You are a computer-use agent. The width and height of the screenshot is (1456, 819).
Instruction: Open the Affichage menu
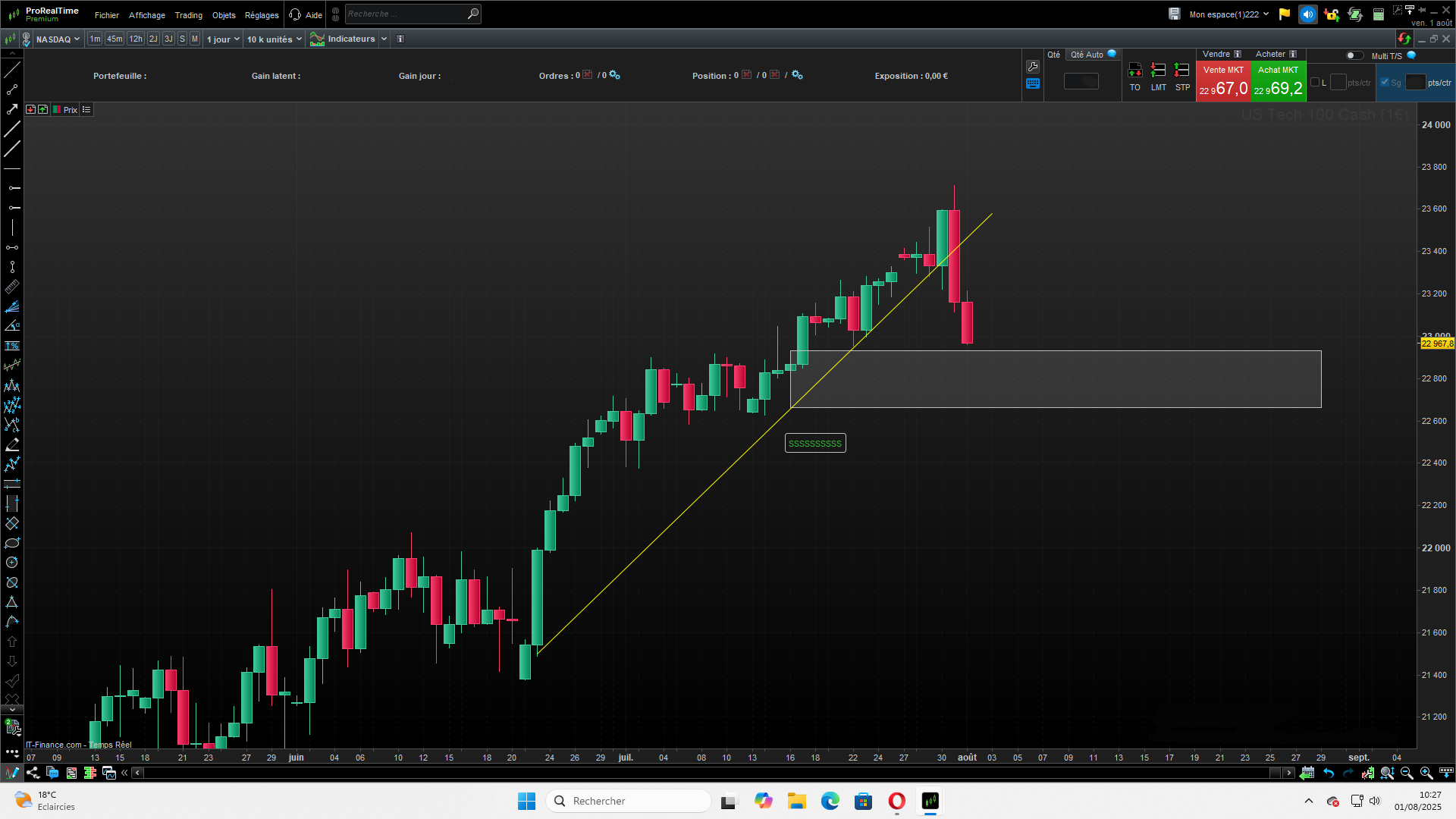146,15
